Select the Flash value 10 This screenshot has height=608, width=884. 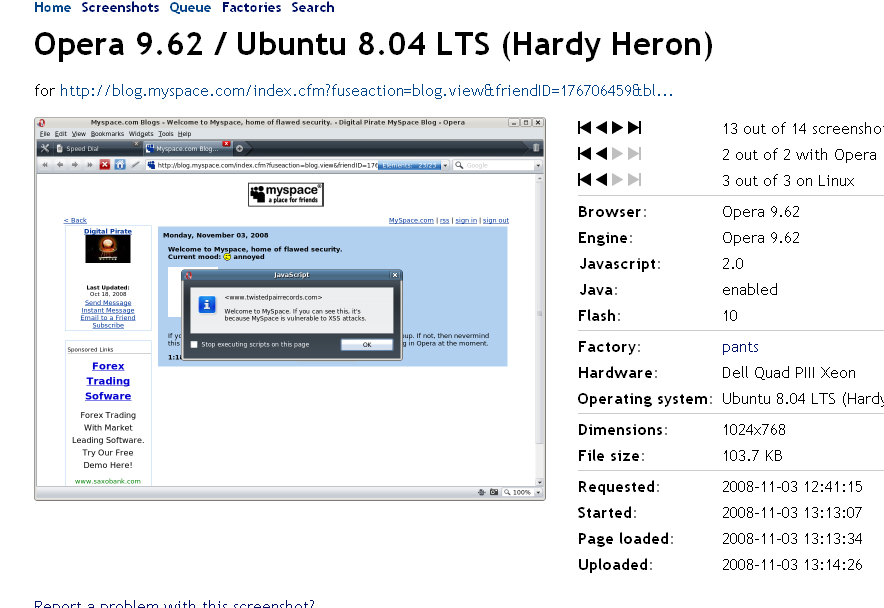(x=730, y=315)
